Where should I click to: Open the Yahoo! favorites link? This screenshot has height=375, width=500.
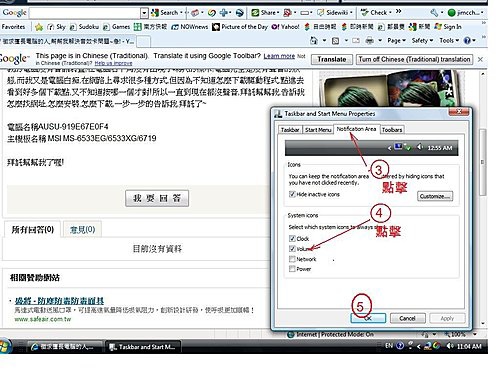tap(286, 27)
